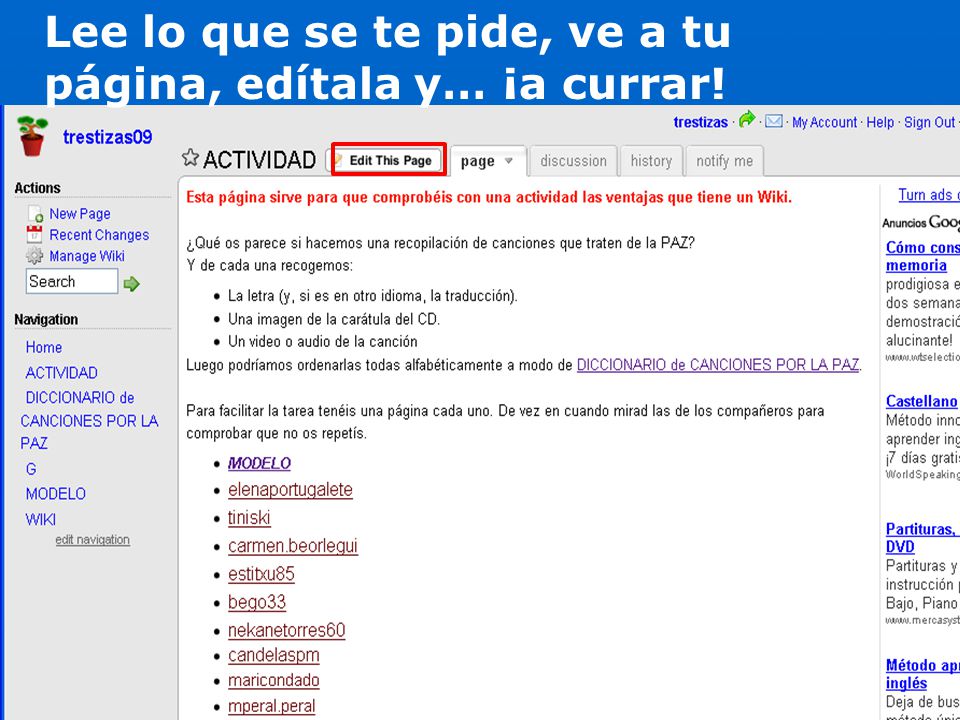960x720 pixels.
Task: Open ACTIVIDAD in Navigation sidebar
Action: point(61,373)
